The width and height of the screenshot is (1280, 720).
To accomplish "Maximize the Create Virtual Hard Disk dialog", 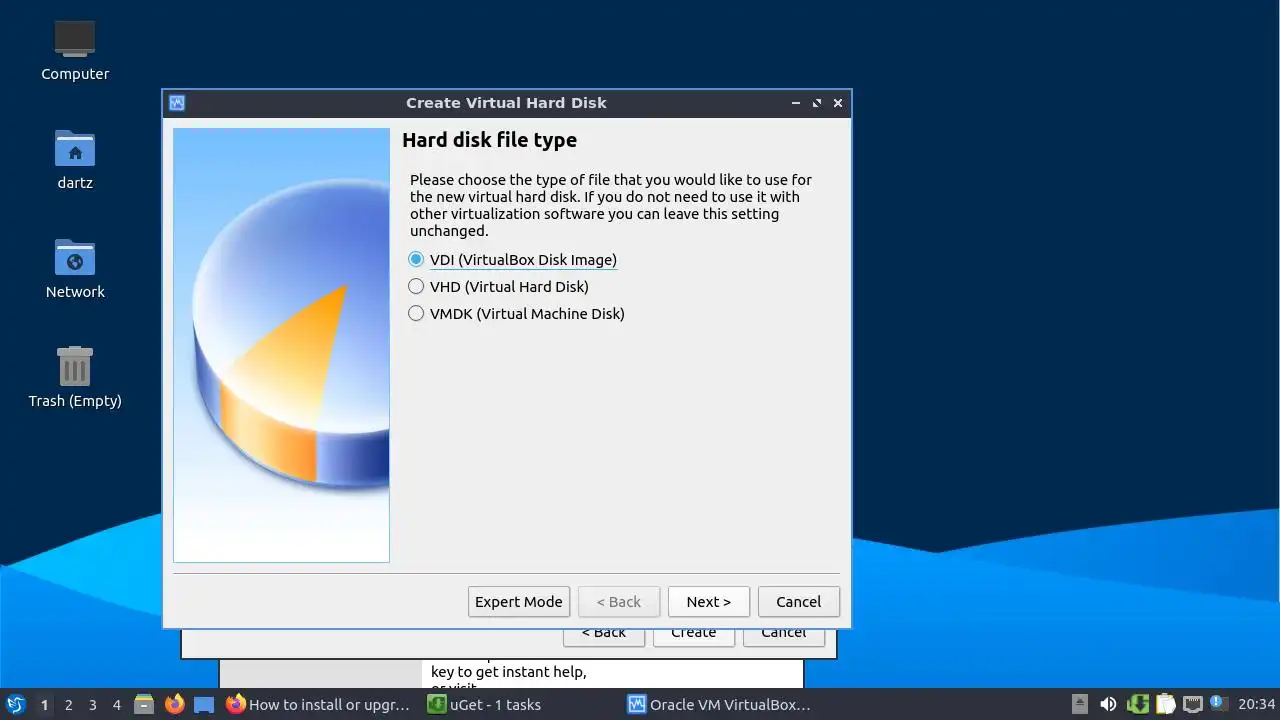I will click(817, 103).
